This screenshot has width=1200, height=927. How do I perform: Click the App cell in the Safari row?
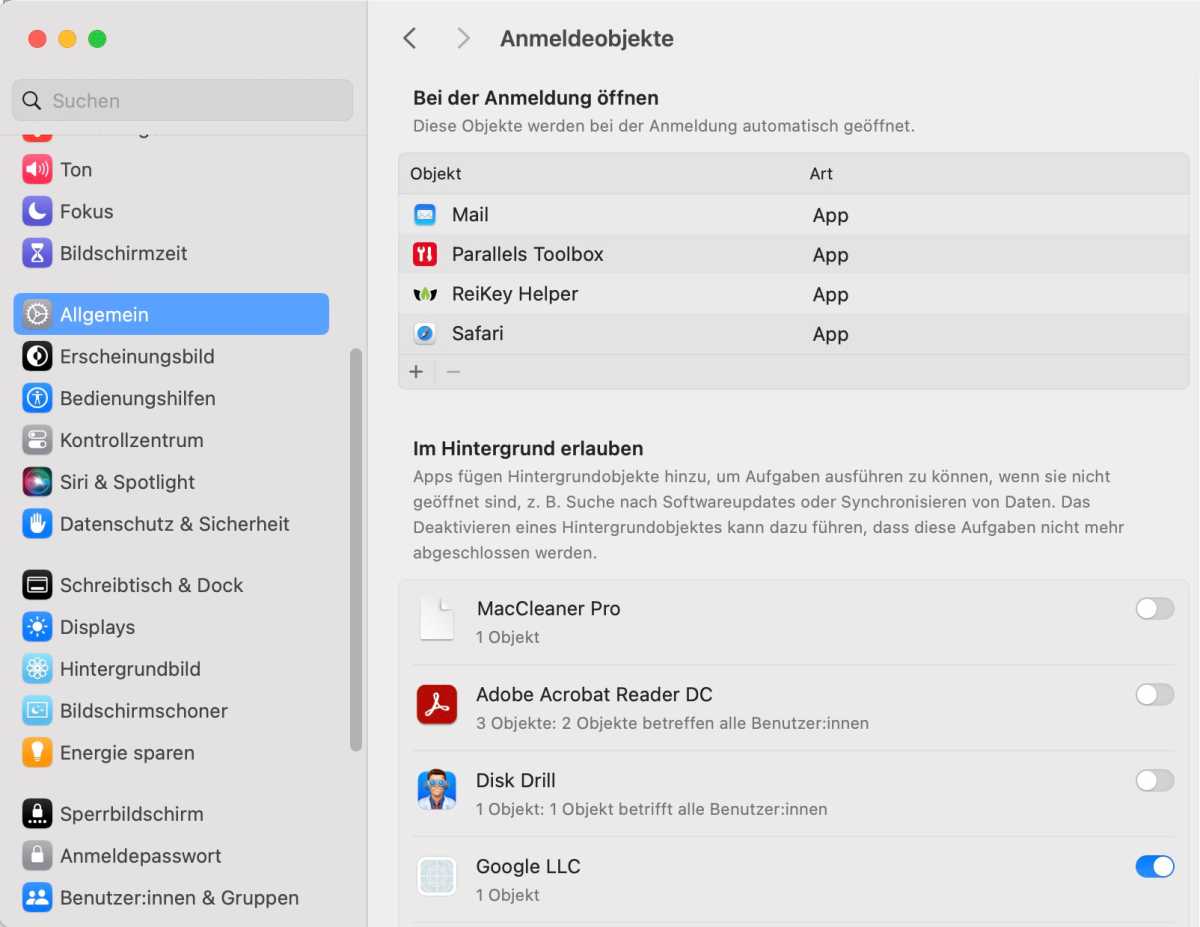pos(830,334)
